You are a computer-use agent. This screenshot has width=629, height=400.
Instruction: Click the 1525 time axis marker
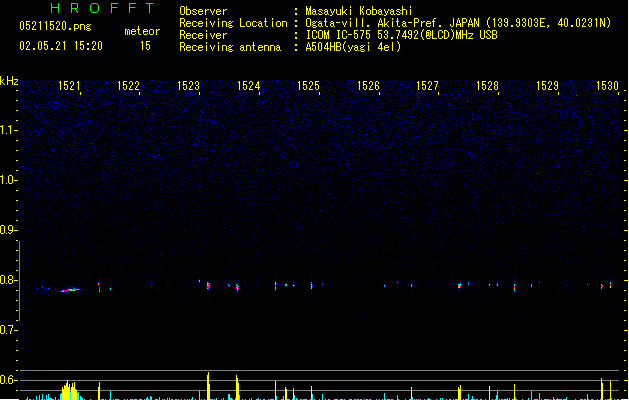308,86
